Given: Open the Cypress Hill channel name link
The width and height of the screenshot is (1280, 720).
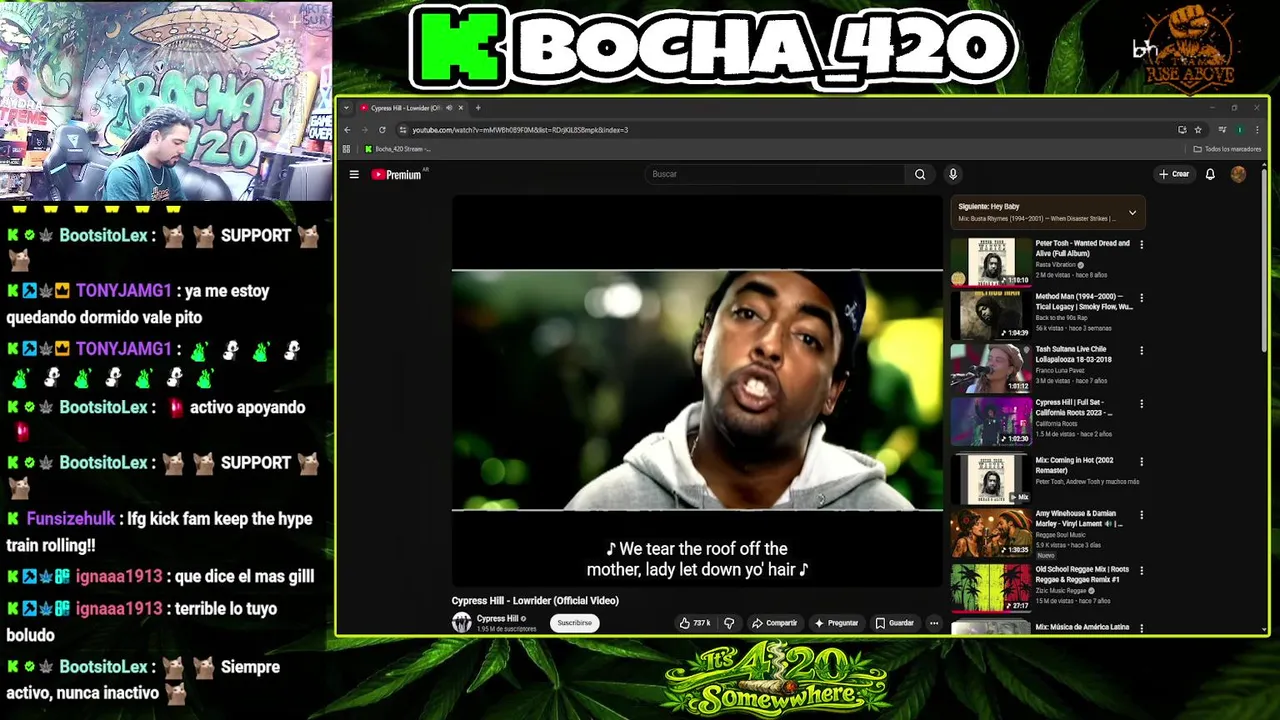Looking at the screenshot, I should click(497, 619).
